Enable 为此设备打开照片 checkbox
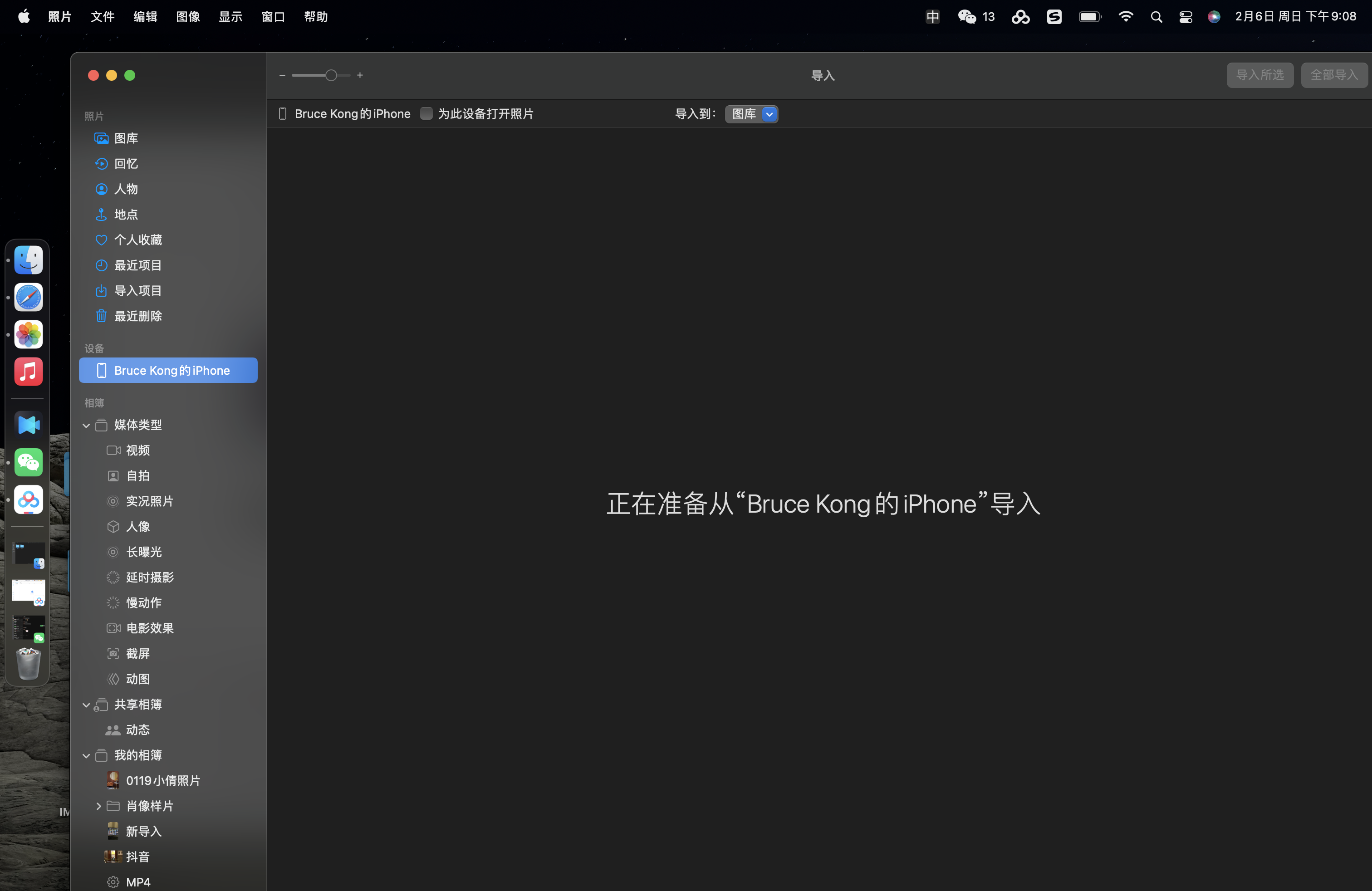This screenshot has width=1372, height=891. 426,113
